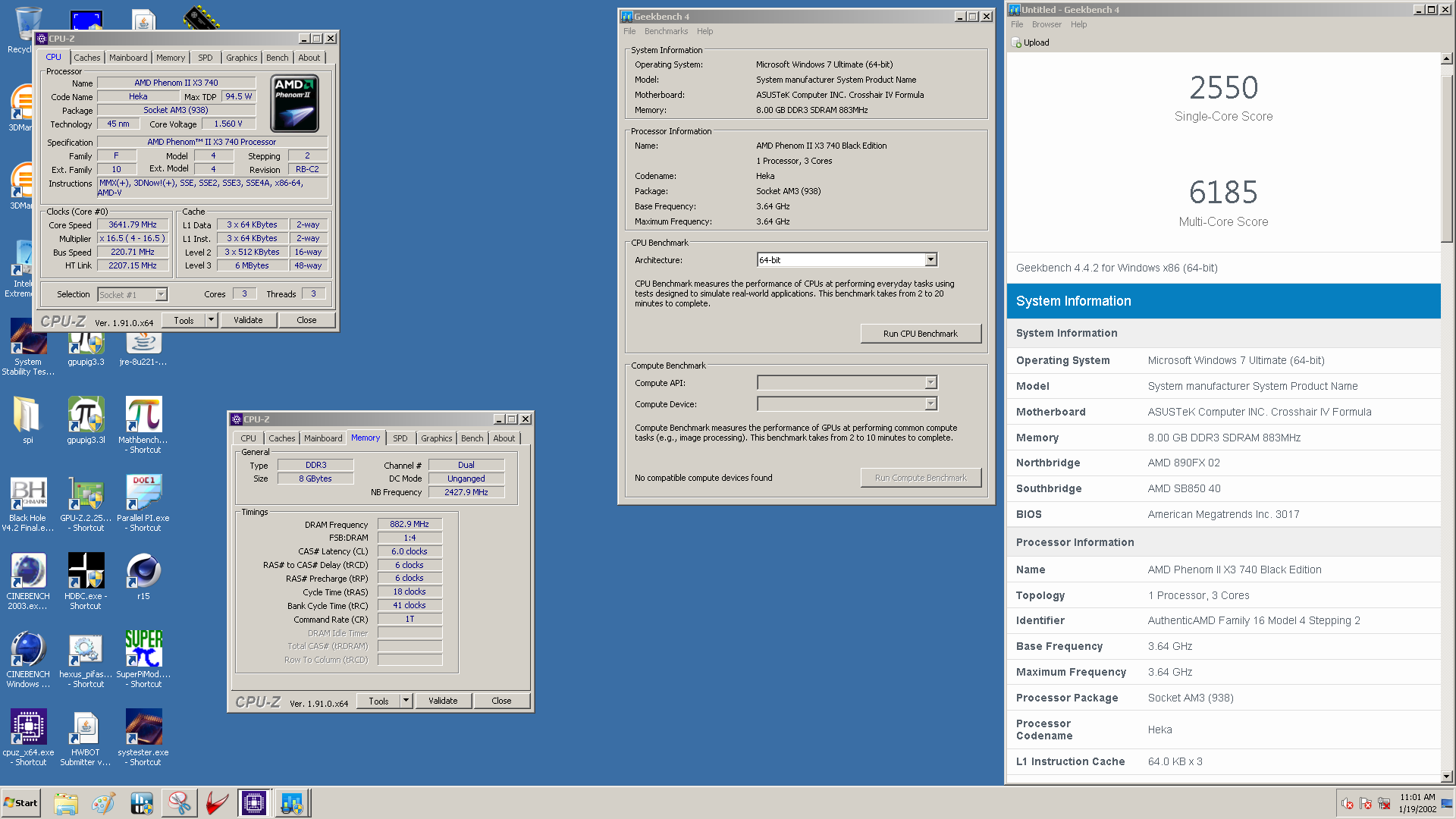Open the GPU-Z.2.25 shortcut icon
The height and width of the screenshot is (819, 1456).
[x=86, y=504]
